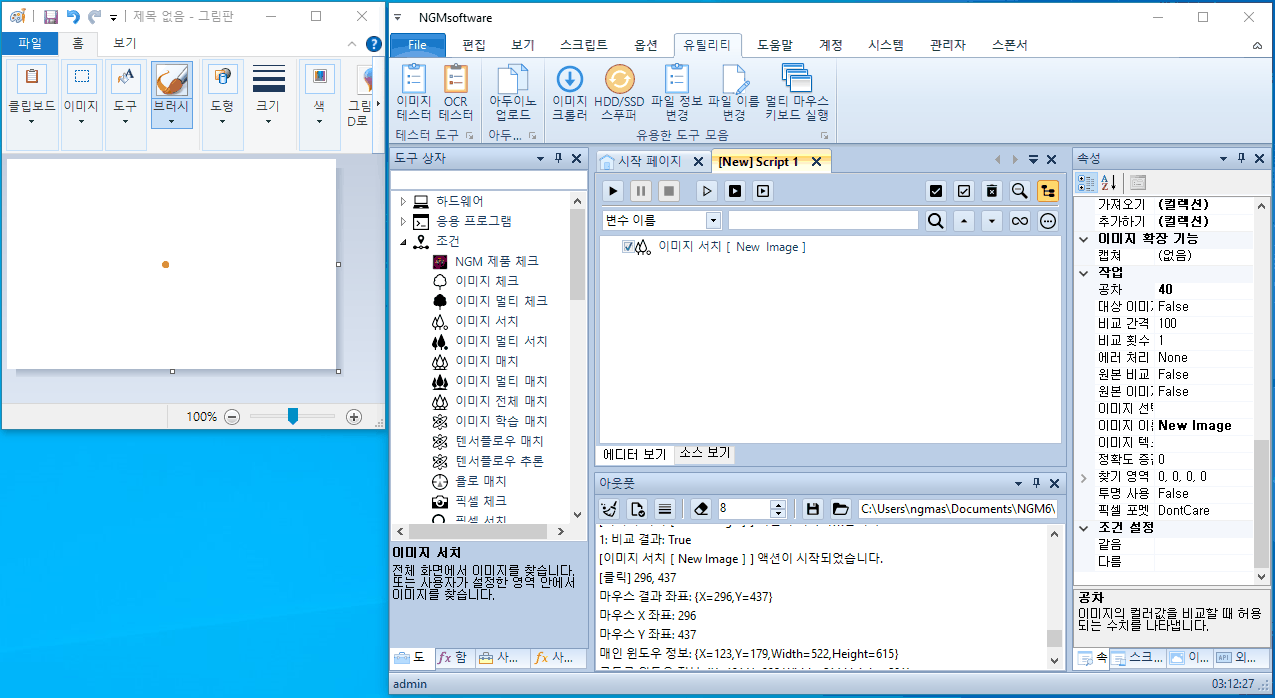Click the broom clear icon in output panel
1275x698 pixels.
pos(610,509)
